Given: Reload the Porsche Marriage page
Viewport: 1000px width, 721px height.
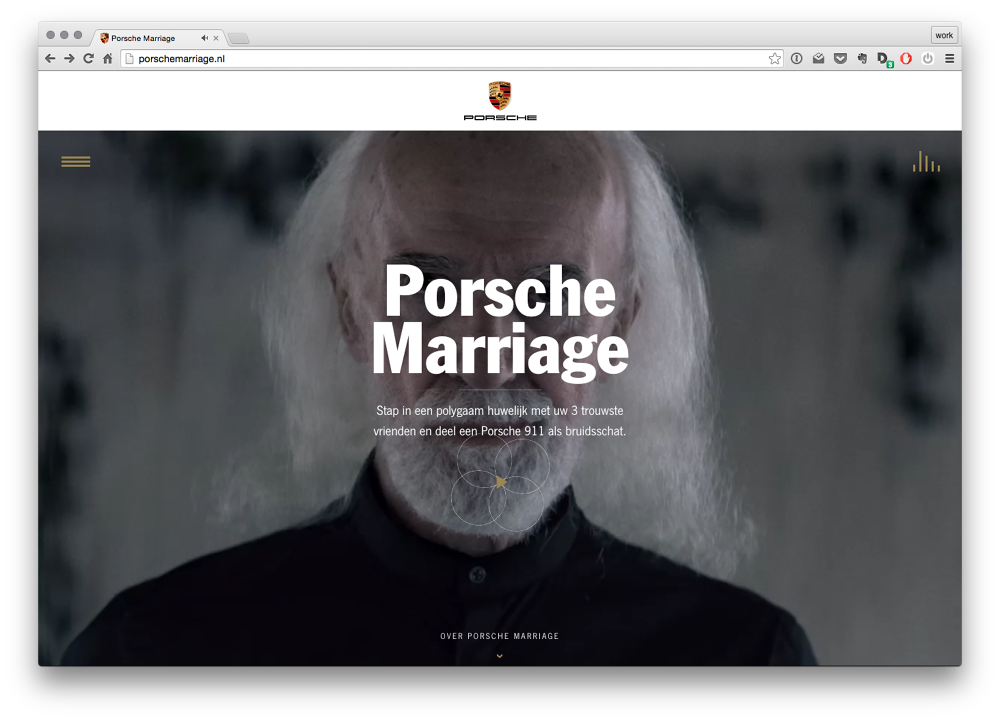Looking at the screenshot, I should click(x=87, y=58).
